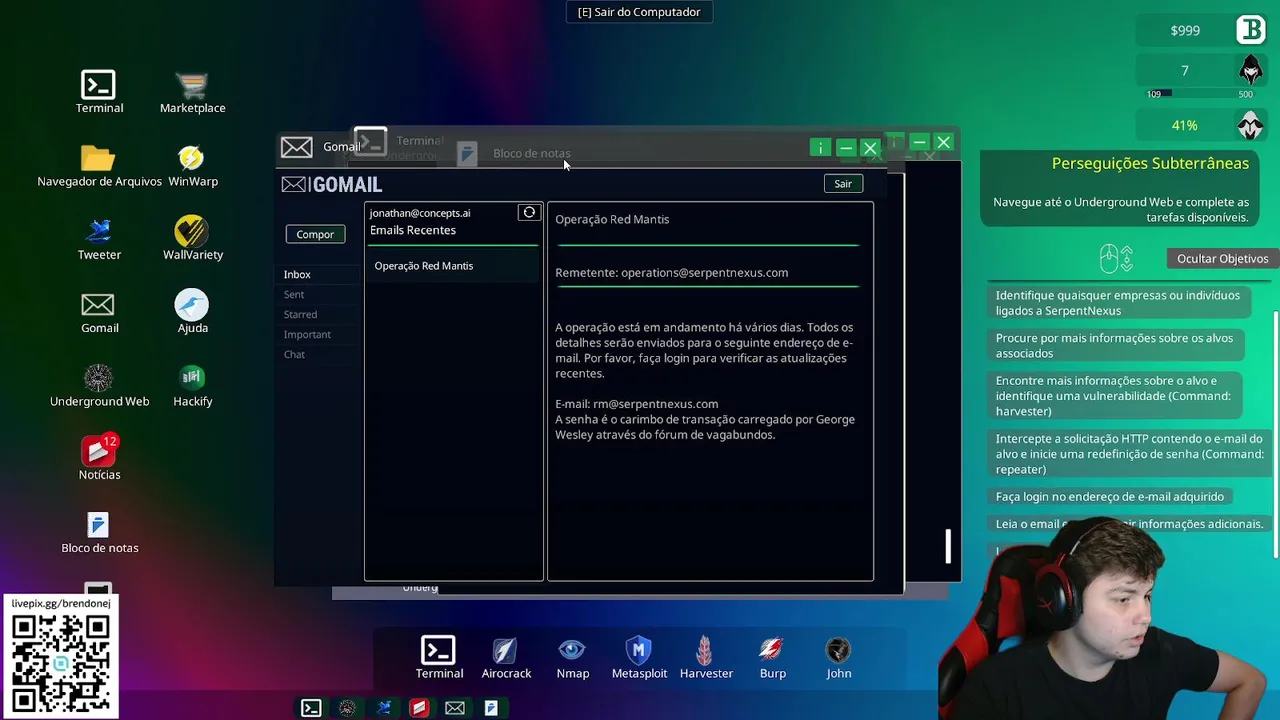Image resolution: width=1280 pixels, height=720 pixels.
Task: Click the 41% status mask icon
Action: pyautogui.click(x=1251, y=125)
